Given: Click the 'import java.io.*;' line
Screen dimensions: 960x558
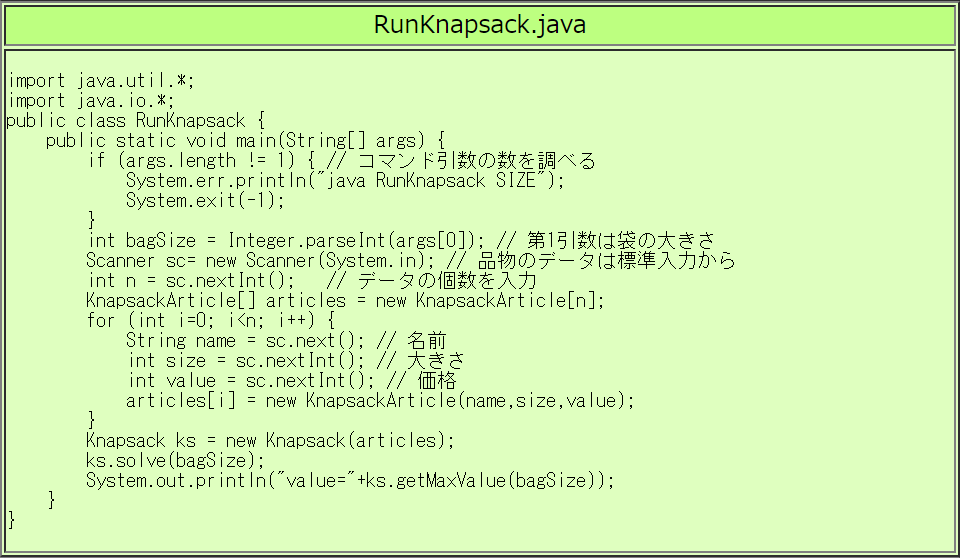Looking at the screenshot, I should (x=91, y=101).
